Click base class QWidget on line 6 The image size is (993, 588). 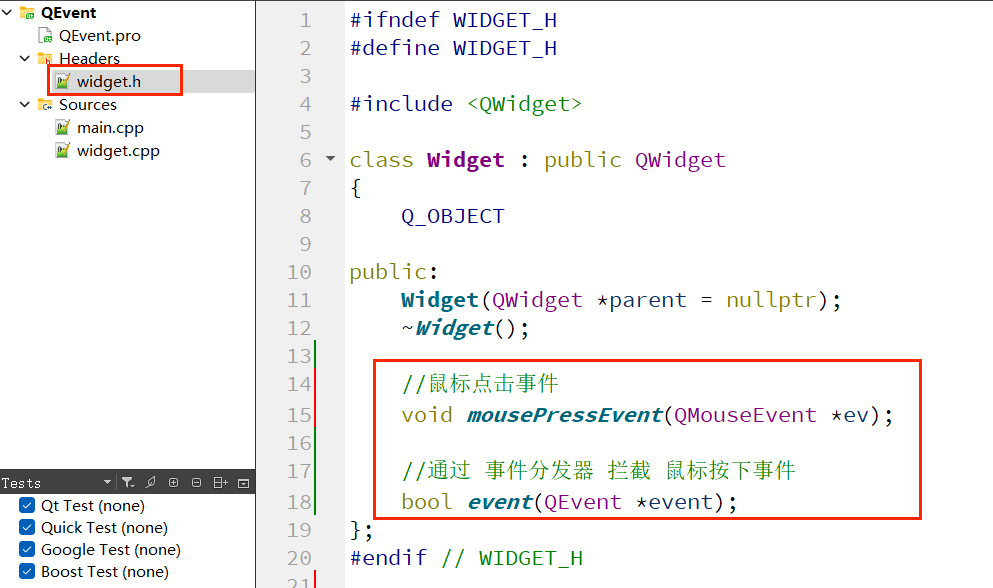click(680, 160)
